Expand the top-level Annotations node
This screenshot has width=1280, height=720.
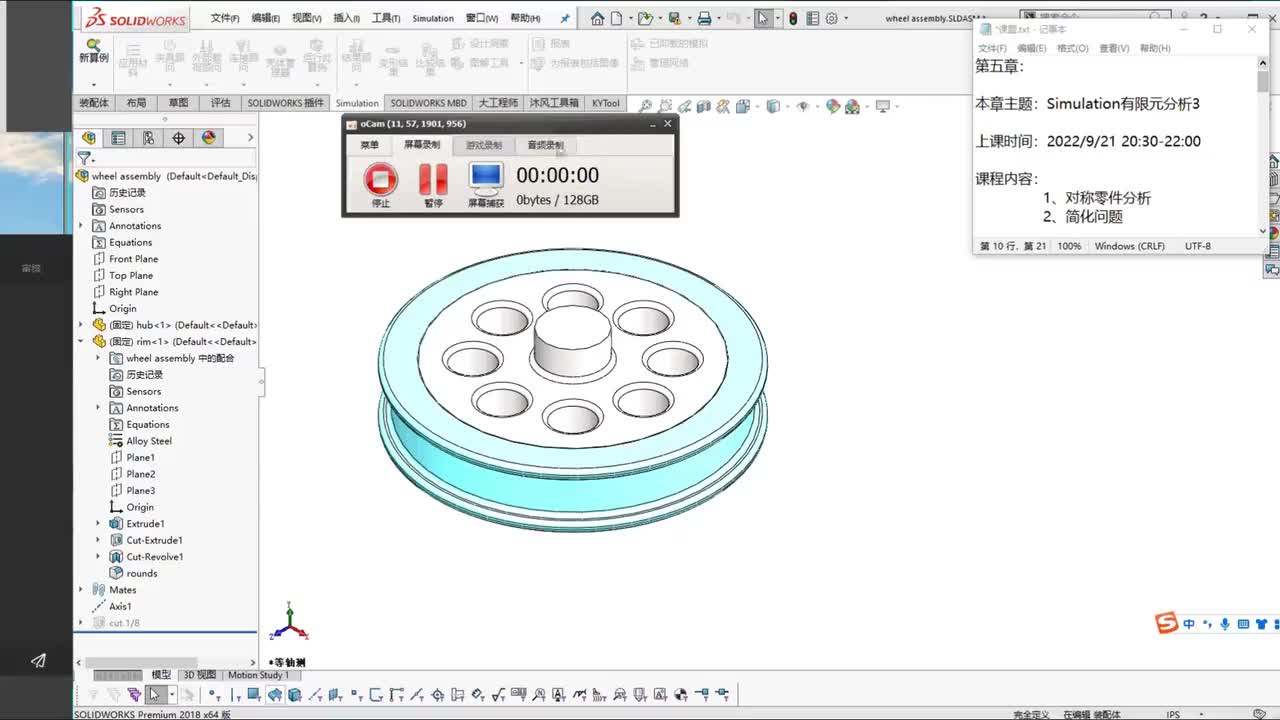81,226
